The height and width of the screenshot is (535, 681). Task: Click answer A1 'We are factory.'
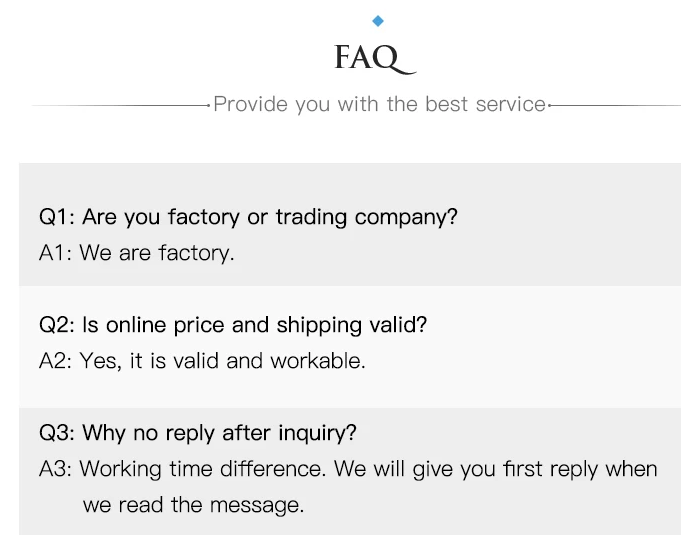coord(136,253)
